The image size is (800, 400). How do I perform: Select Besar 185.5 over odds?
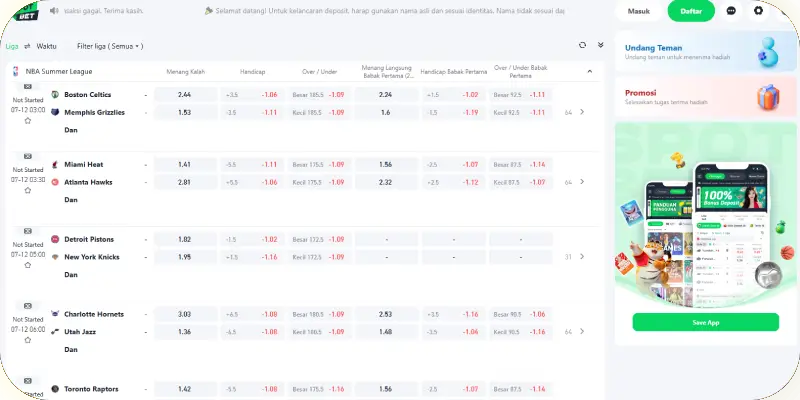319,94
